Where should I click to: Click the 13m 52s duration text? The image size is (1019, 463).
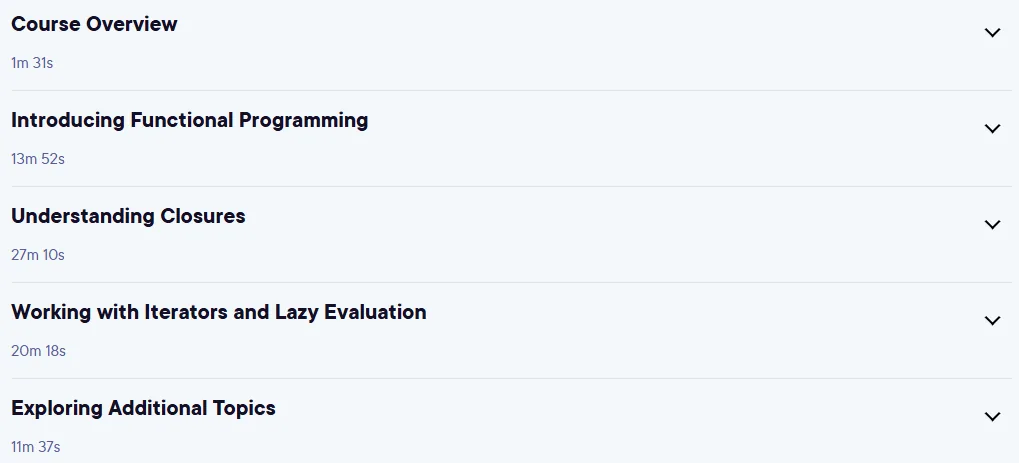(x=38, y=159)
